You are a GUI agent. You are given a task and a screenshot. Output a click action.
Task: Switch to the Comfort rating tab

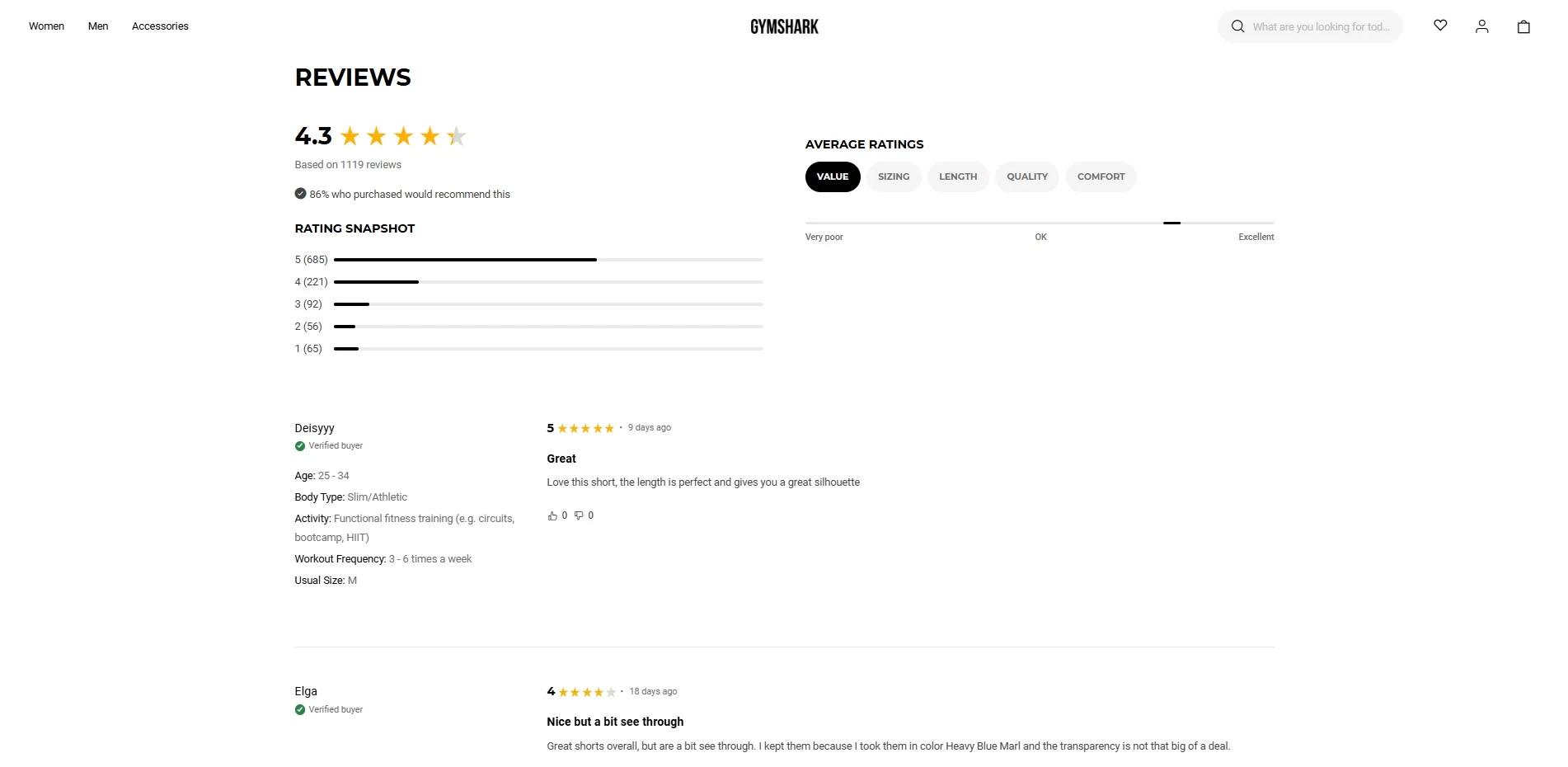(x=1101, y=176)
